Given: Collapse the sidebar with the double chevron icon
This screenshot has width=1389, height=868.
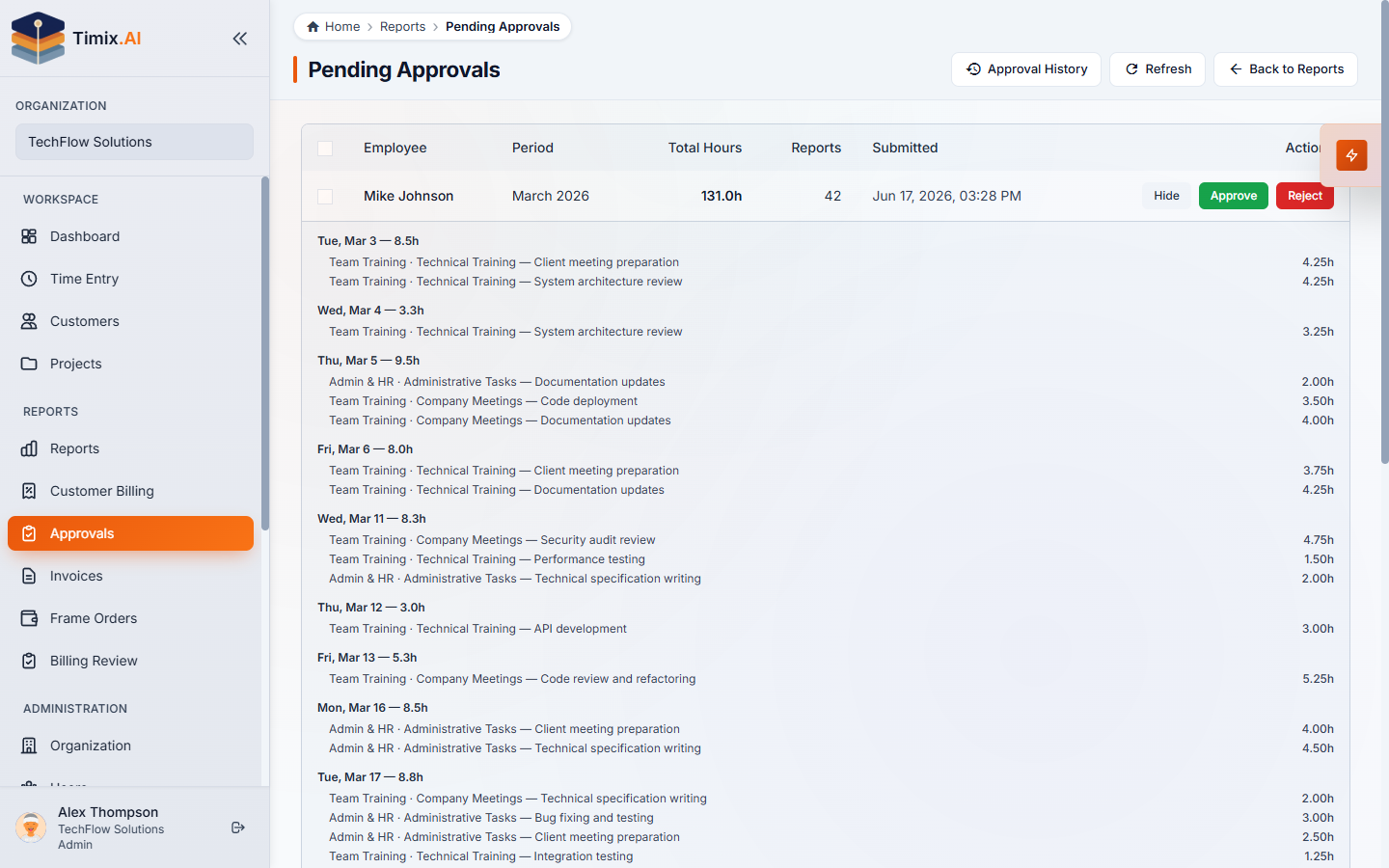Looking at the screenshot, I should [239, 39].
